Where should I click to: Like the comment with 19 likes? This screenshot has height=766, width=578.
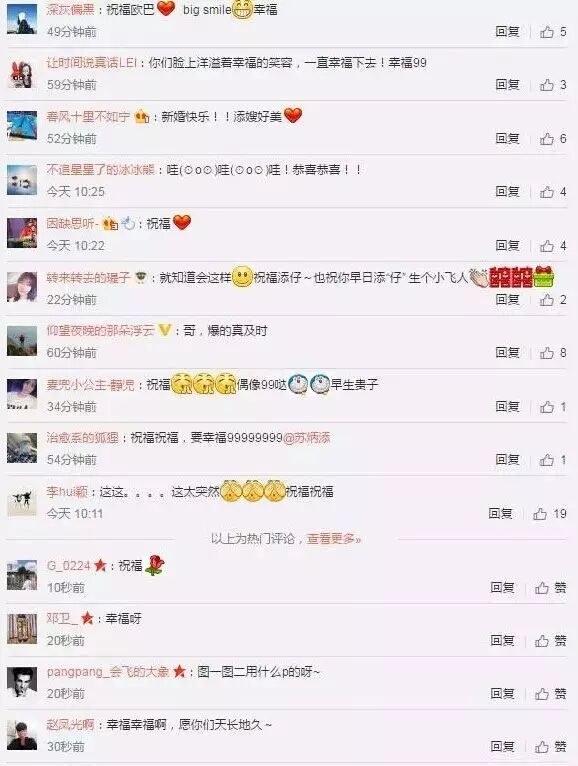[540, 513]
